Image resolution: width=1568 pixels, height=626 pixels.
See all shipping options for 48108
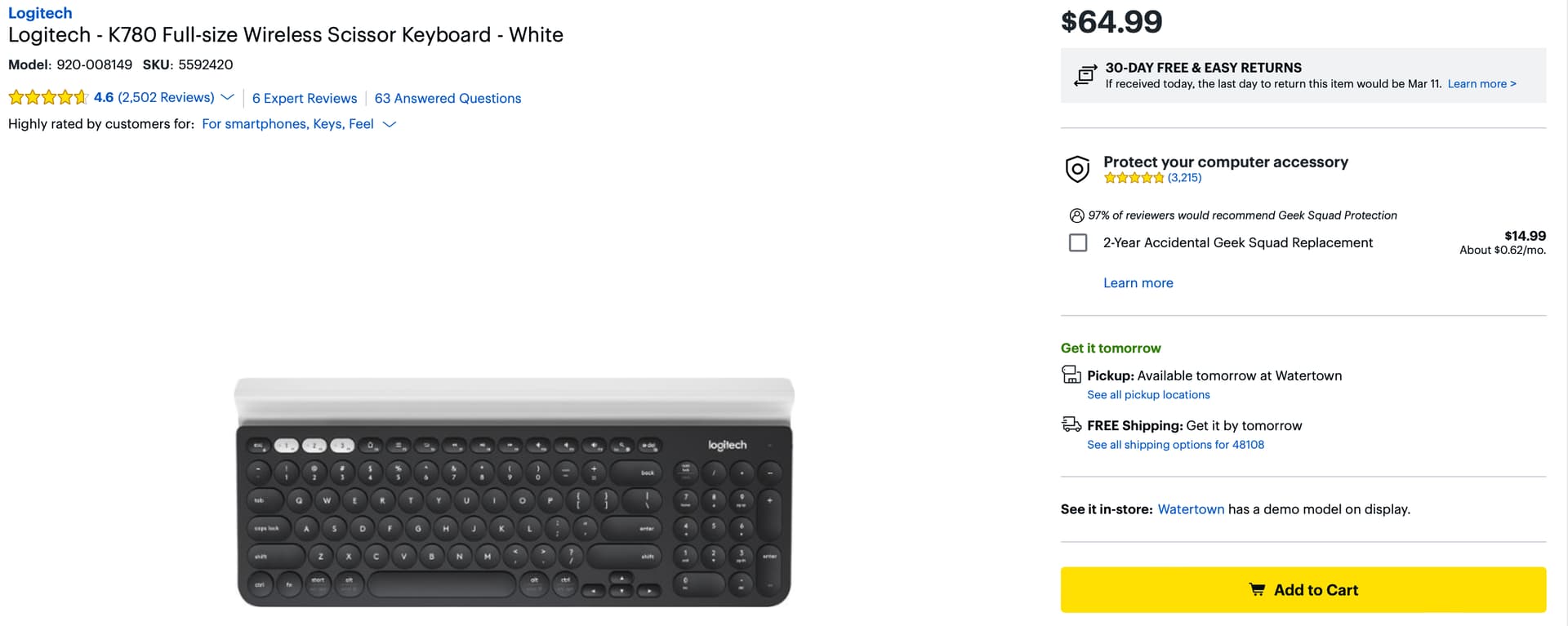[x=1175, y=445]
